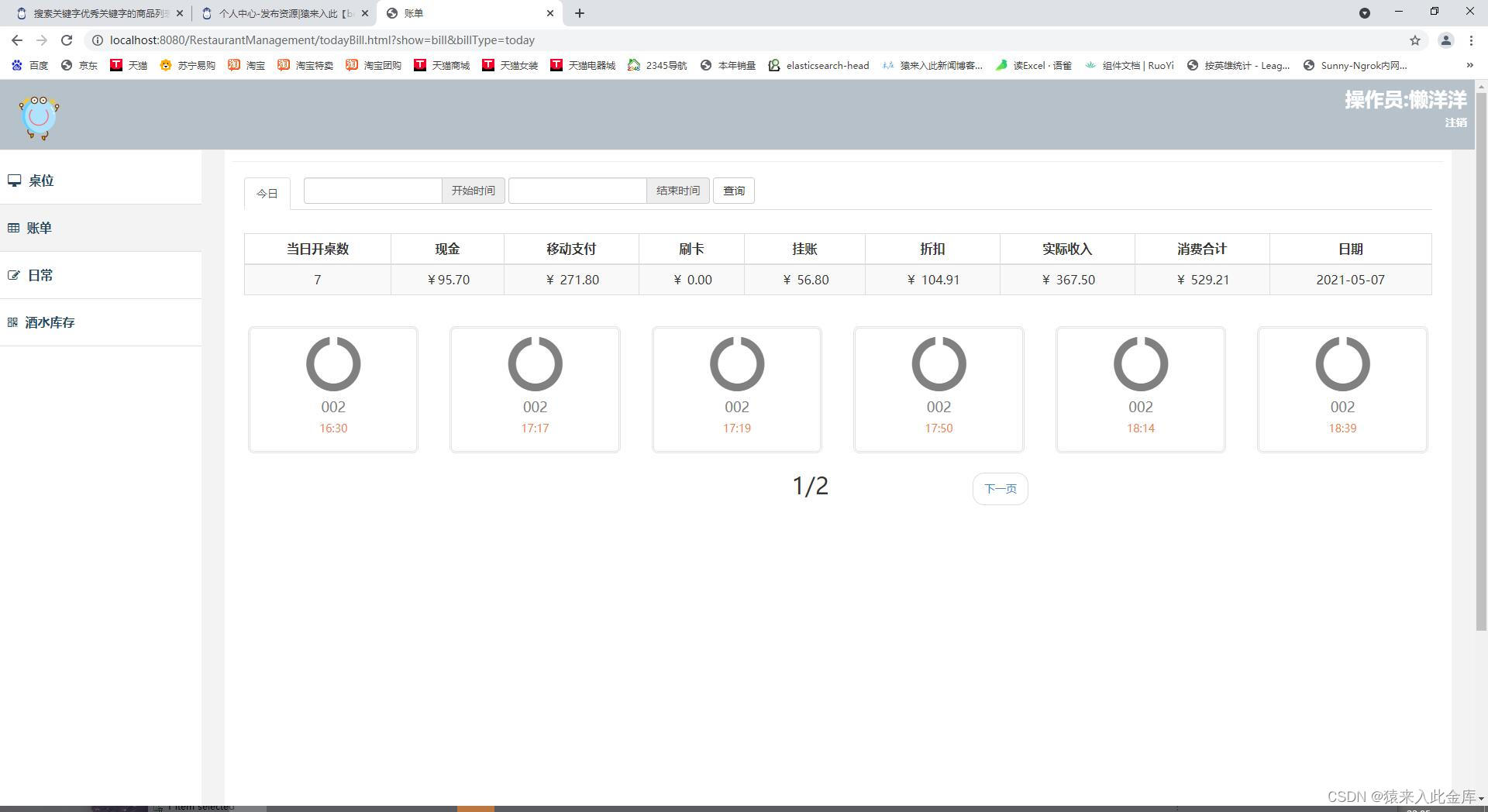Reload the page with refresh icon

pos(67,40)
